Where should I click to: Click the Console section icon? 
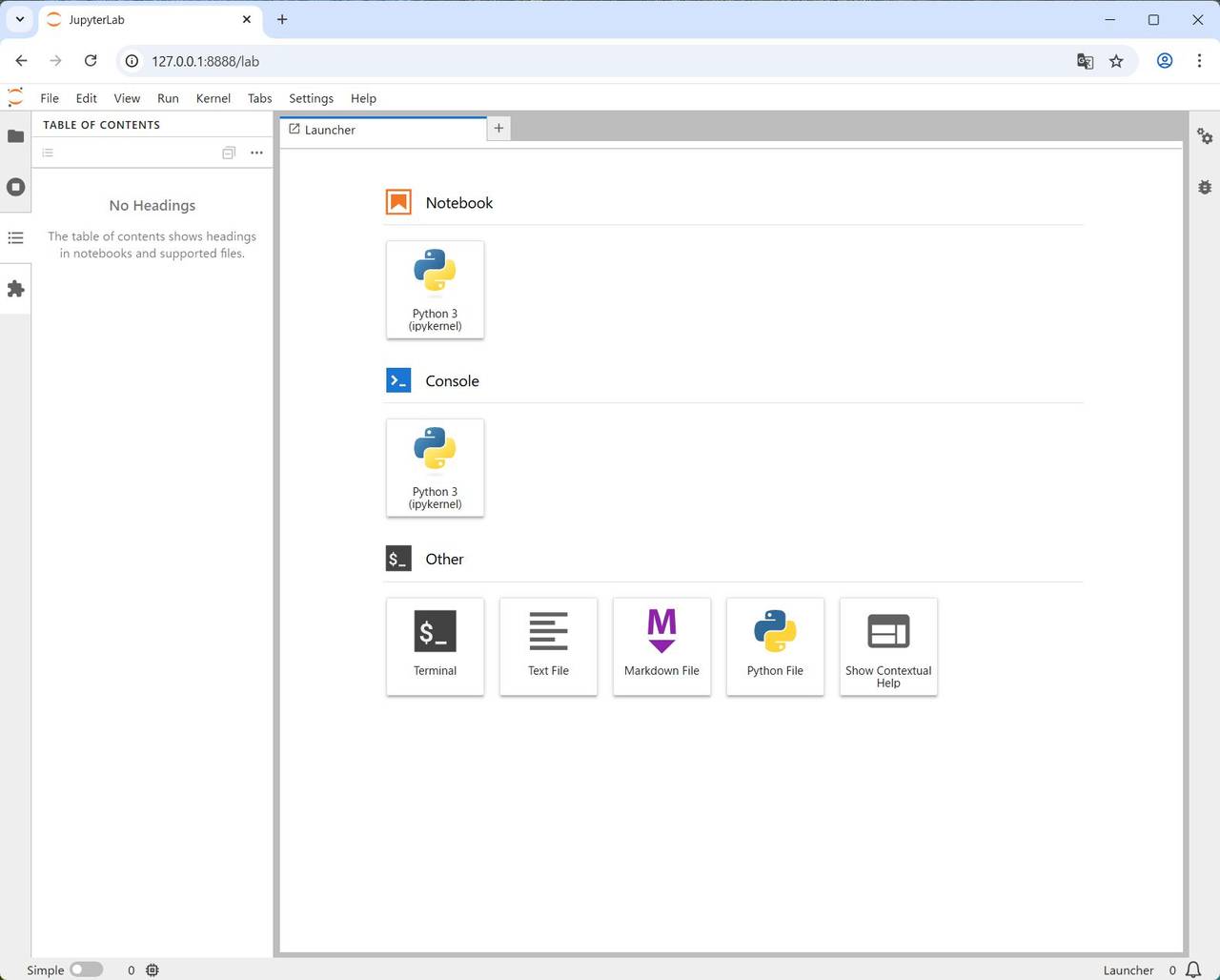click(398, 380)
